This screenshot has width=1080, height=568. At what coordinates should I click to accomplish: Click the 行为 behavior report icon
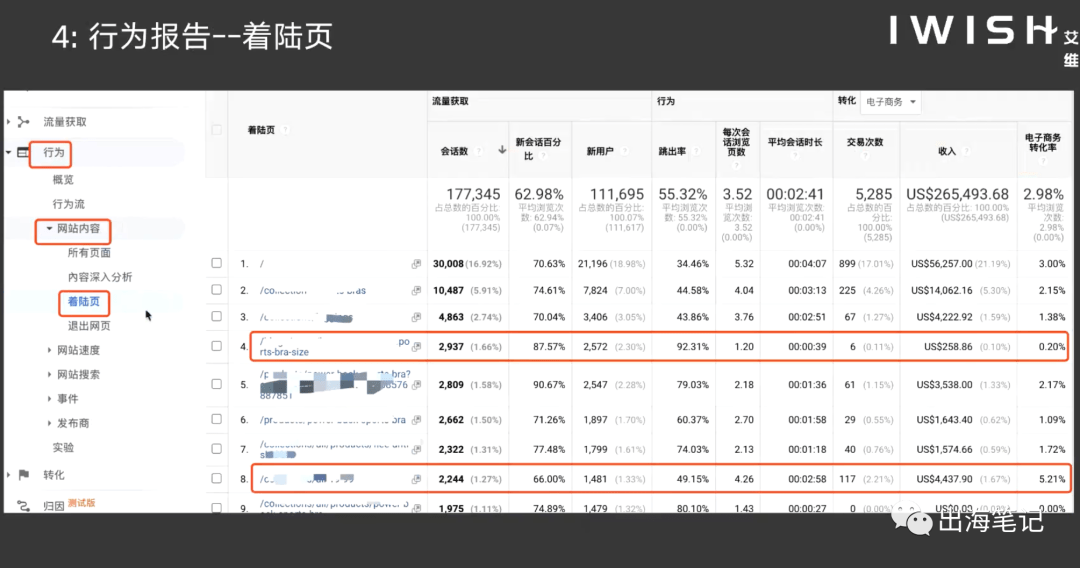coord(23,152)
